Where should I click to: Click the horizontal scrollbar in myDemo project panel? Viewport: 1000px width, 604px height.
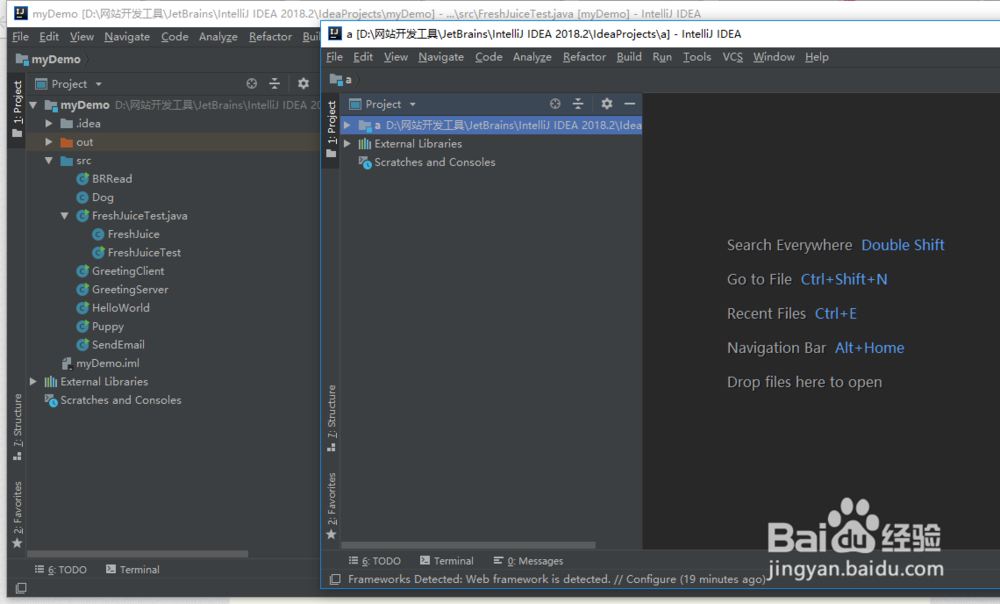[x=137, y=554]
